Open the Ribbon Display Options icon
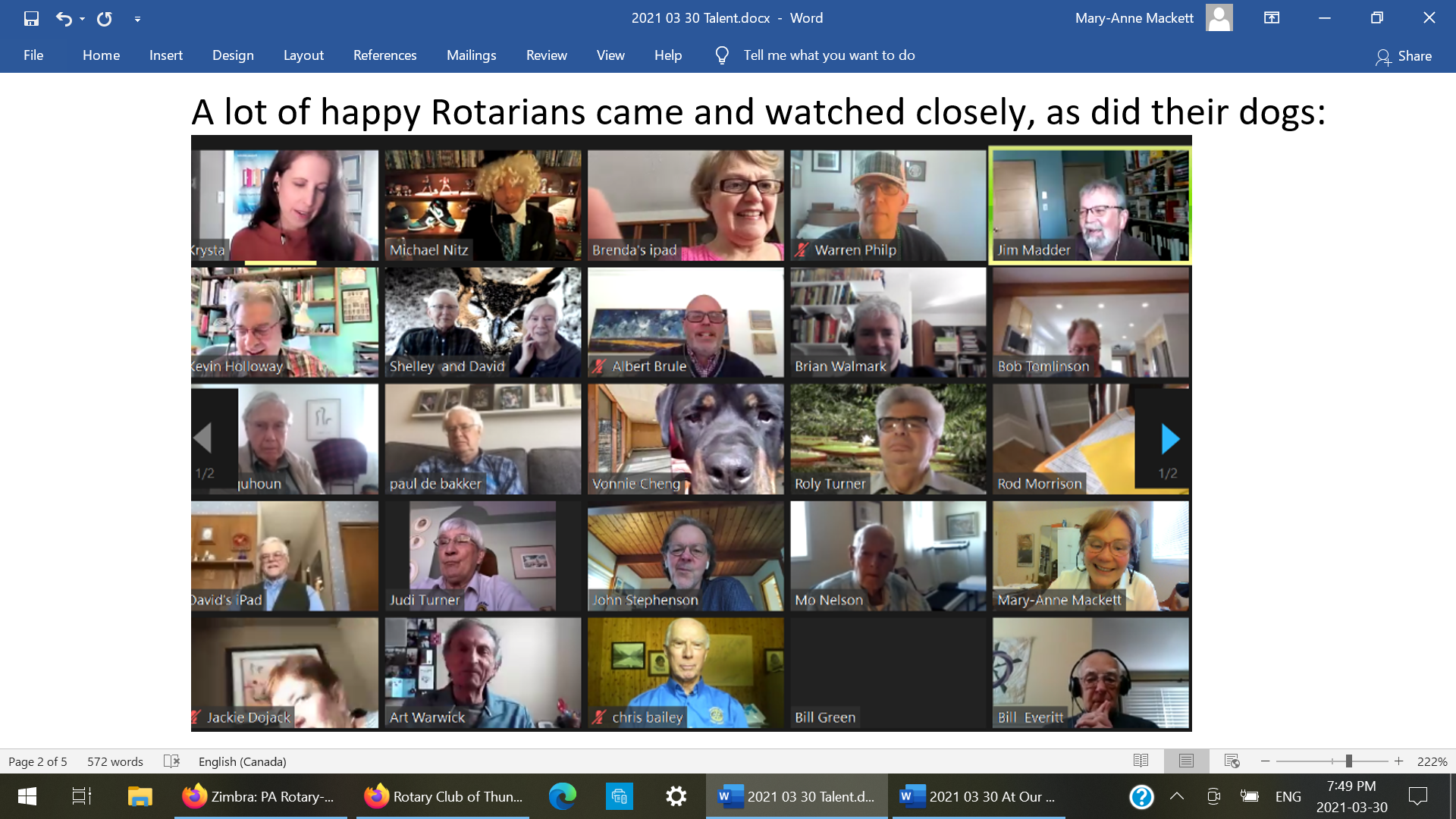This screenshot has height=819, width=1456. tap(1272, 18)
